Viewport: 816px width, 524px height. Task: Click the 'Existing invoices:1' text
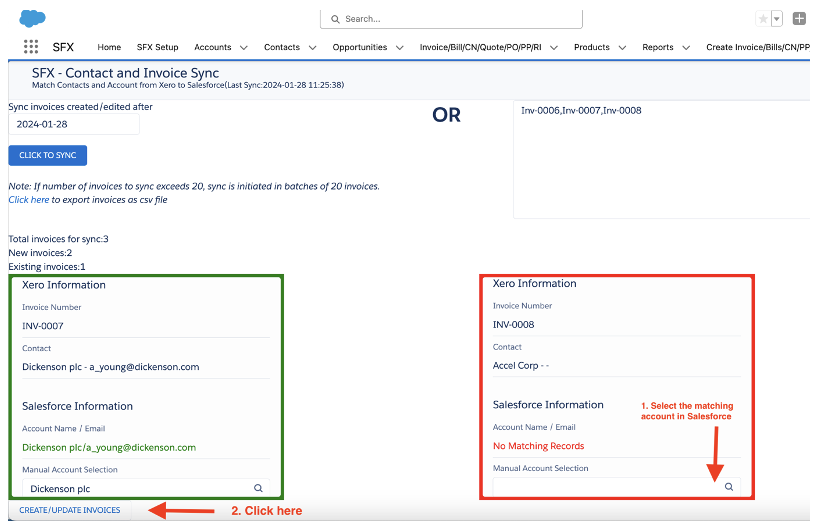click(x=47, y=266)
